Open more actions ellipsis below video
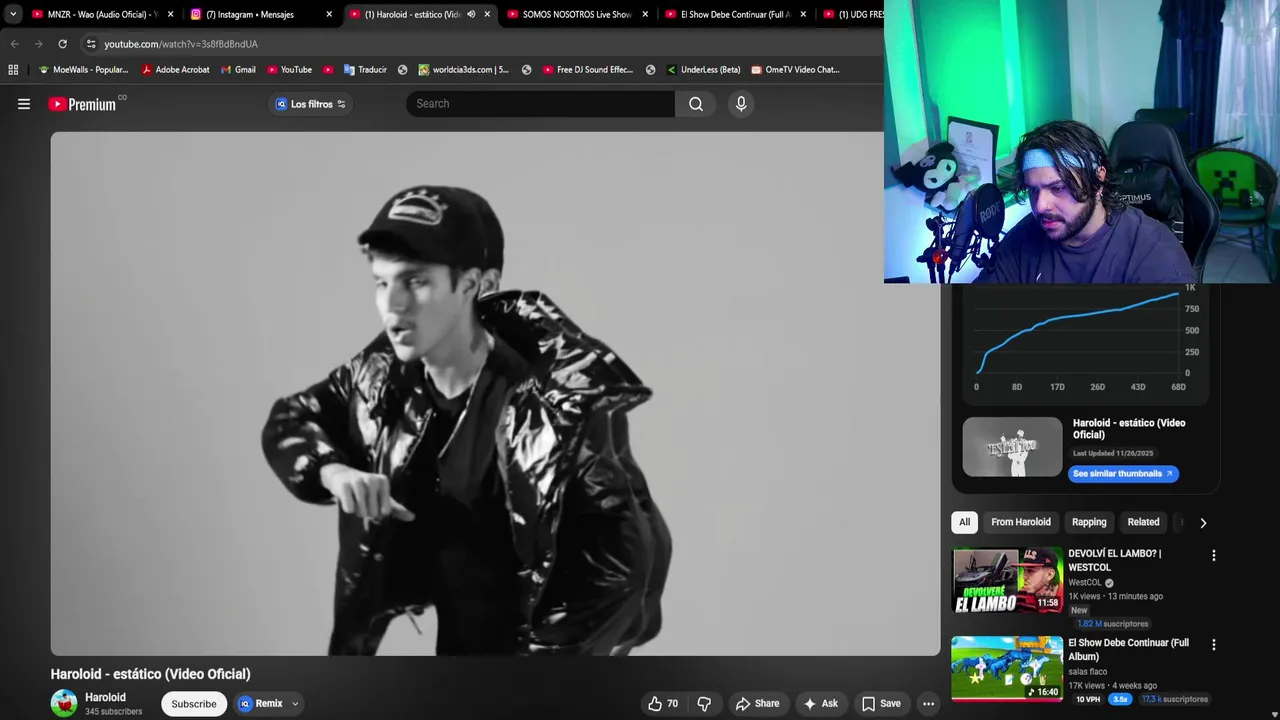Image resolution: width=1280 pixels, height=720 pixels. point(928,704)
